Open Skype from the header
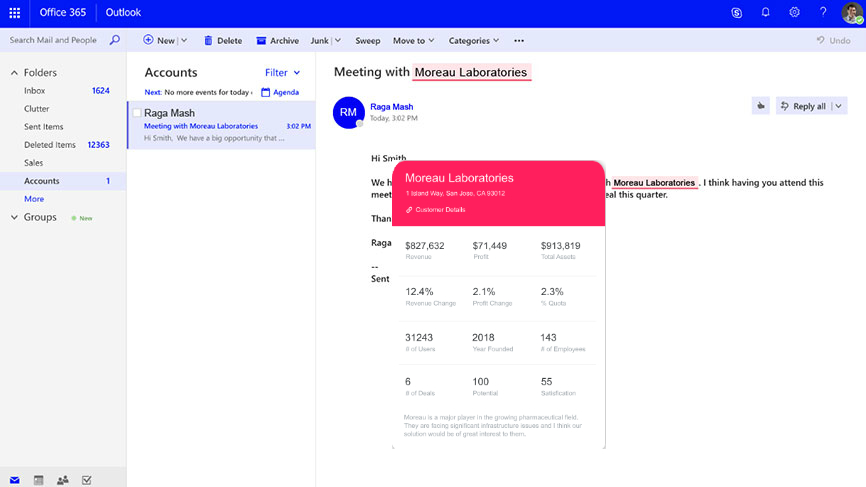 [x=737, y=13]
